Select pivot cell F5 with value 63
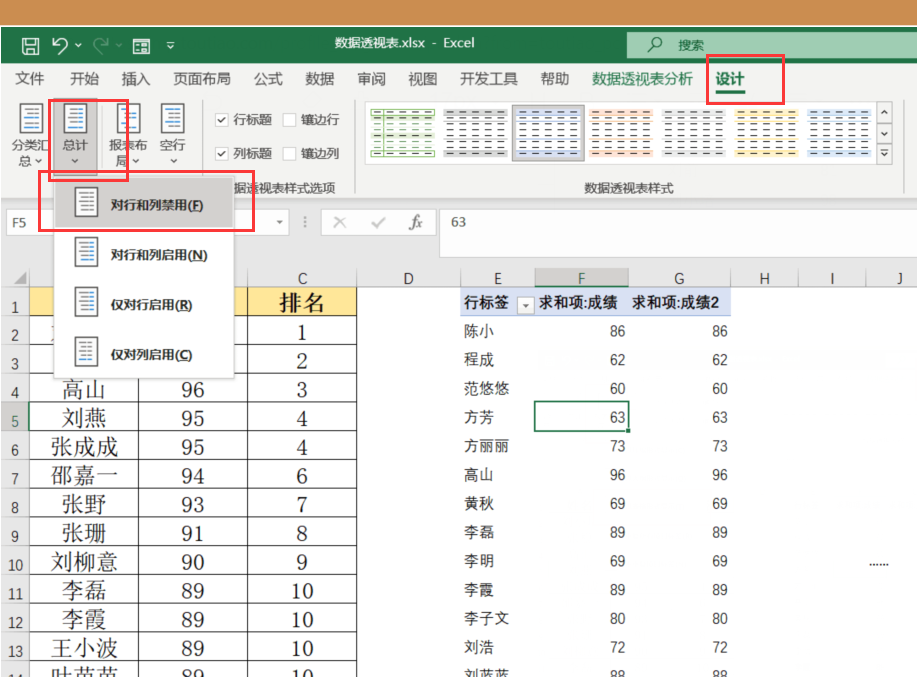Screen dimensions: 917x677 tap(581, 417)
